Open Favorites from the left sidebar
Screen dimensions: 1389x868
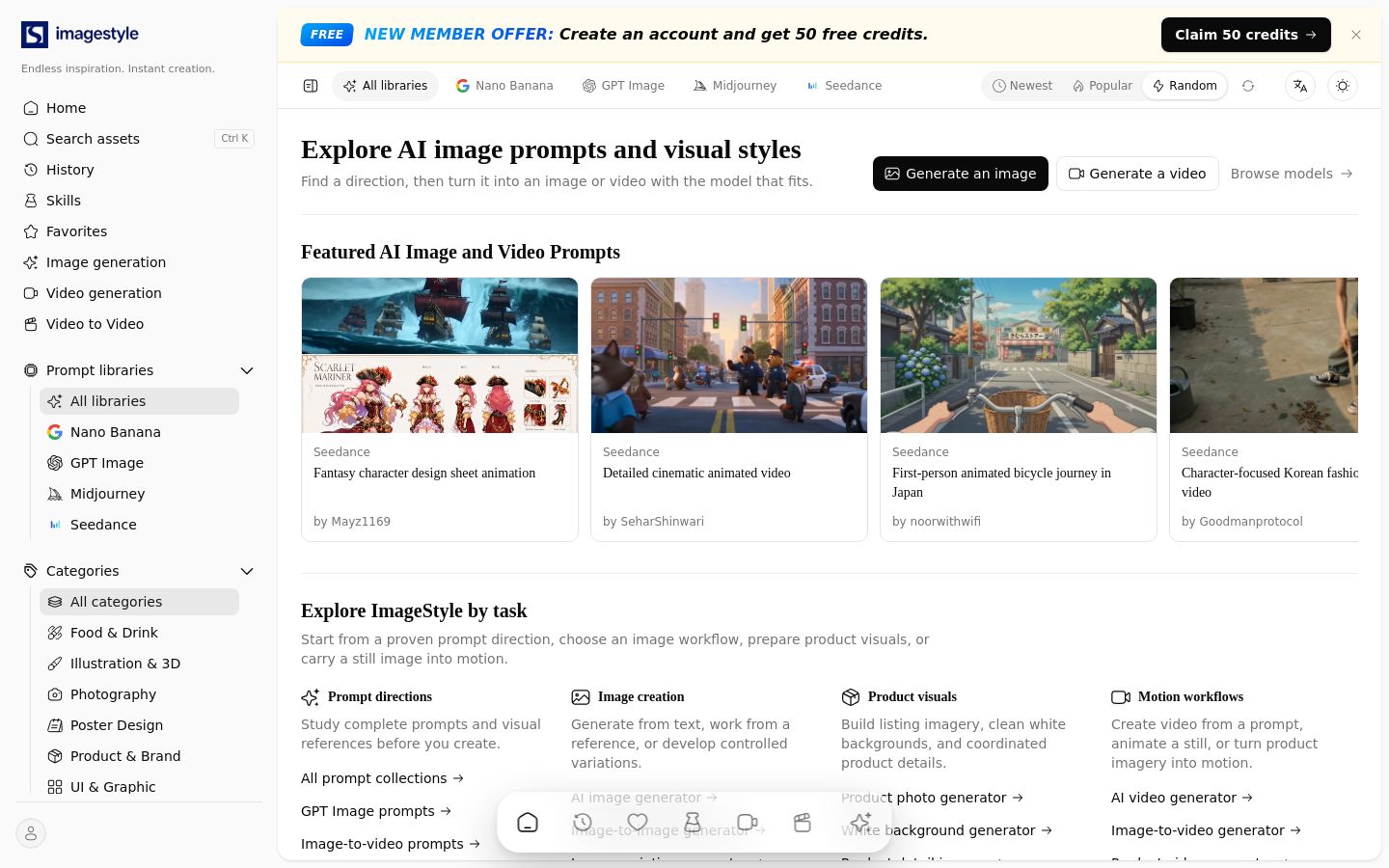[139, 231]
